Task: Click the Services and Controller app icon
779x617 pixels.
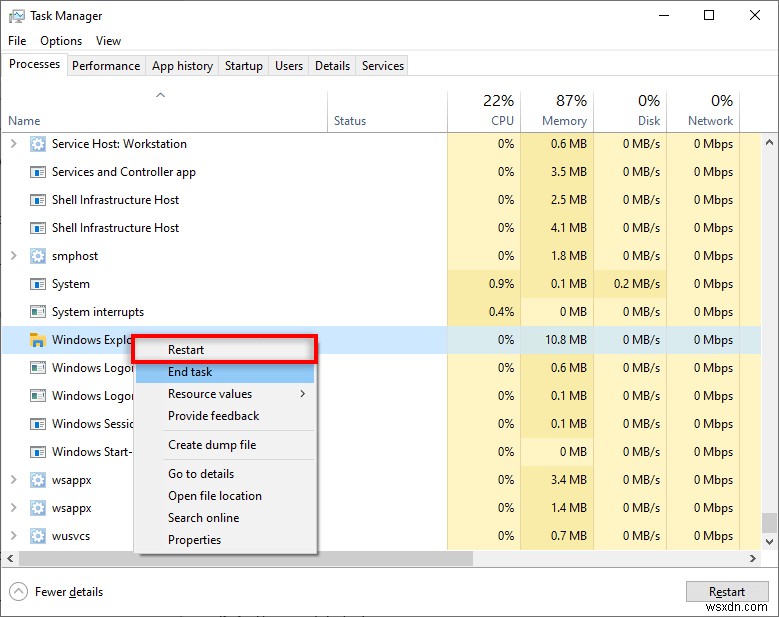Action: coord(38,172)
